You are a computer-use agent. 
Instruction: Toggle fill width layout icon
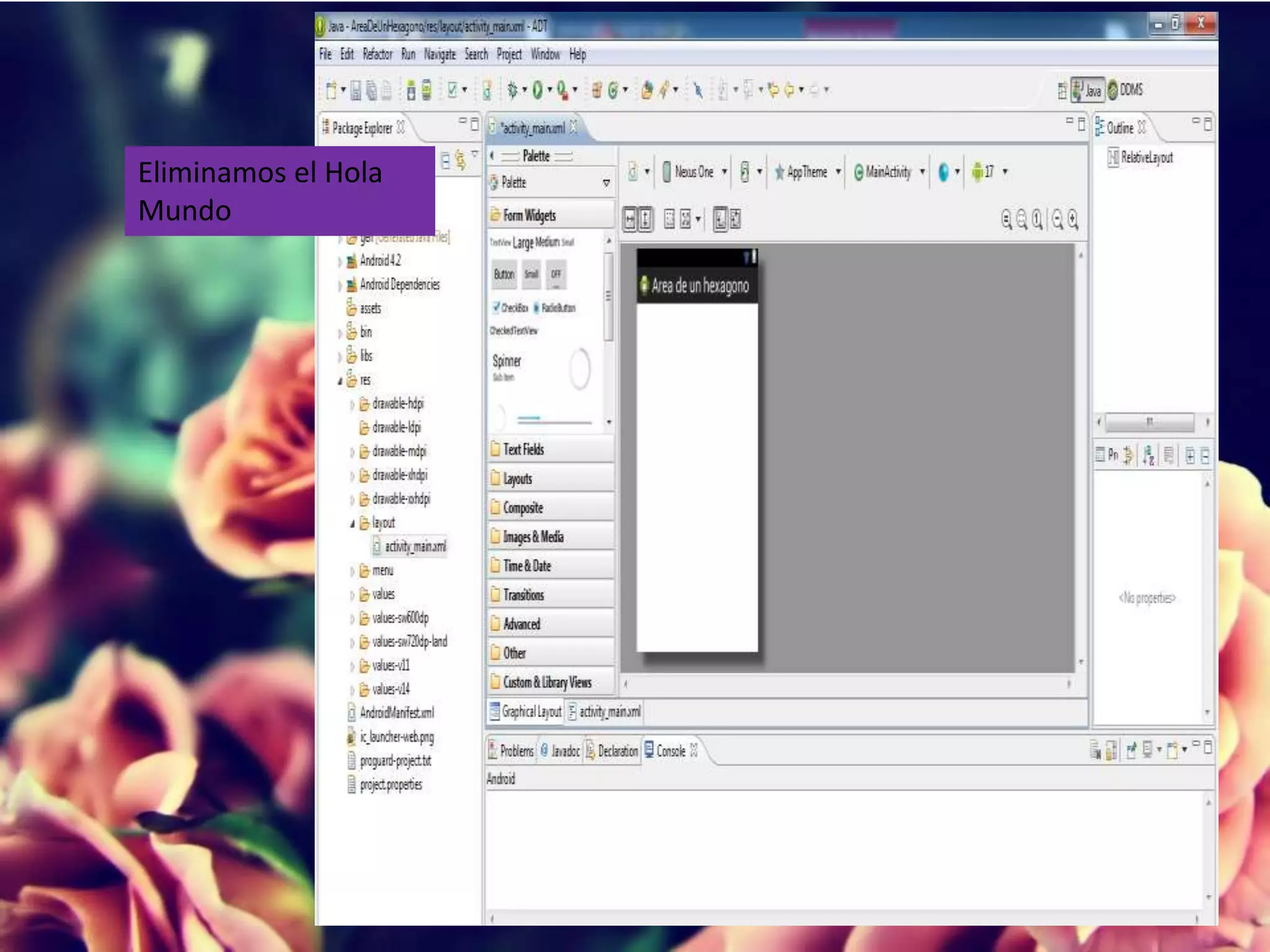(629, 219)
